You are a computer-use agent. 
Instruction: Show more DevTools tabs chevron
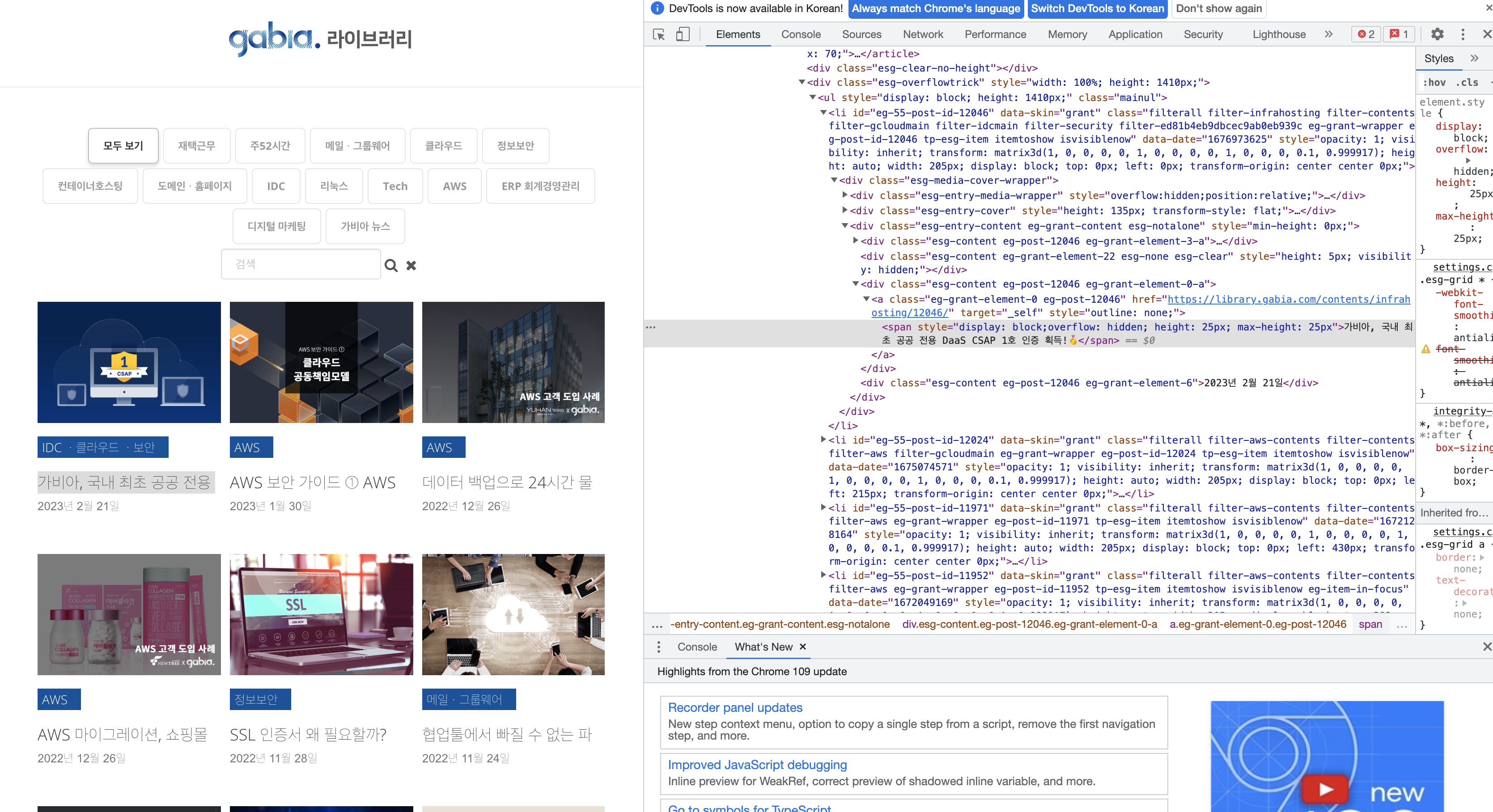1328,34
